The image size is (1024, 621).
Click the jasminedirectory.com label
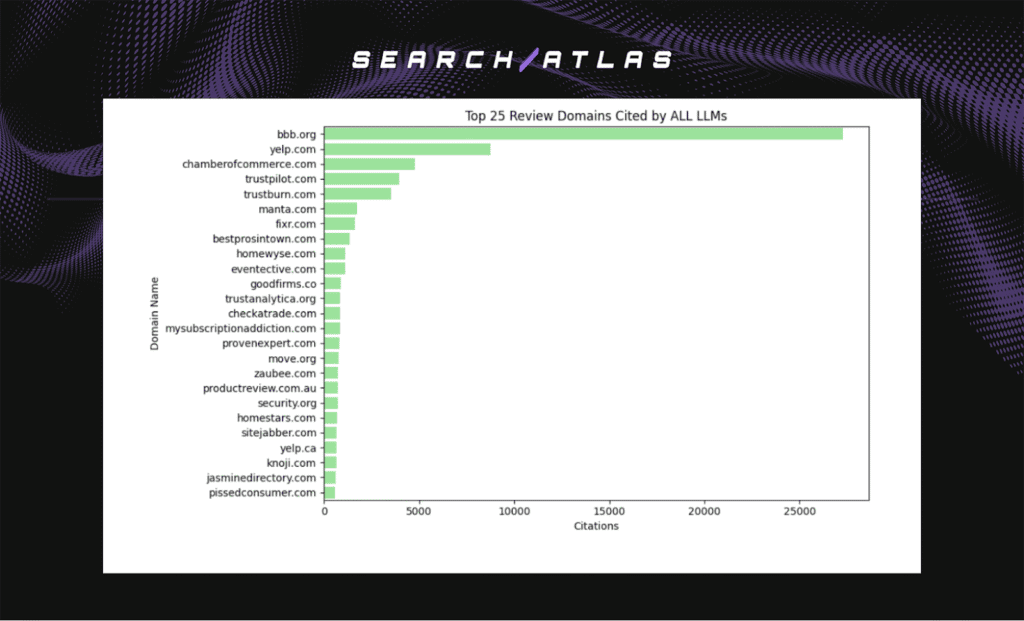click(x=263, y=477)
